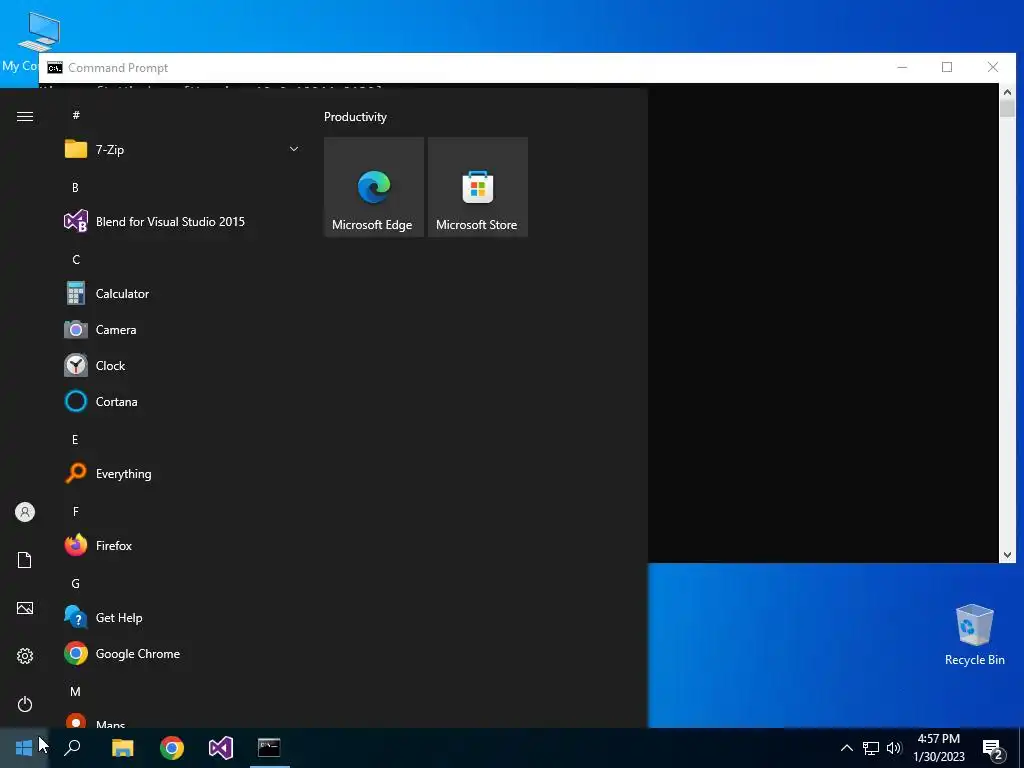
Task: Maximize the Command Prompt window
Action: [947, 67]
